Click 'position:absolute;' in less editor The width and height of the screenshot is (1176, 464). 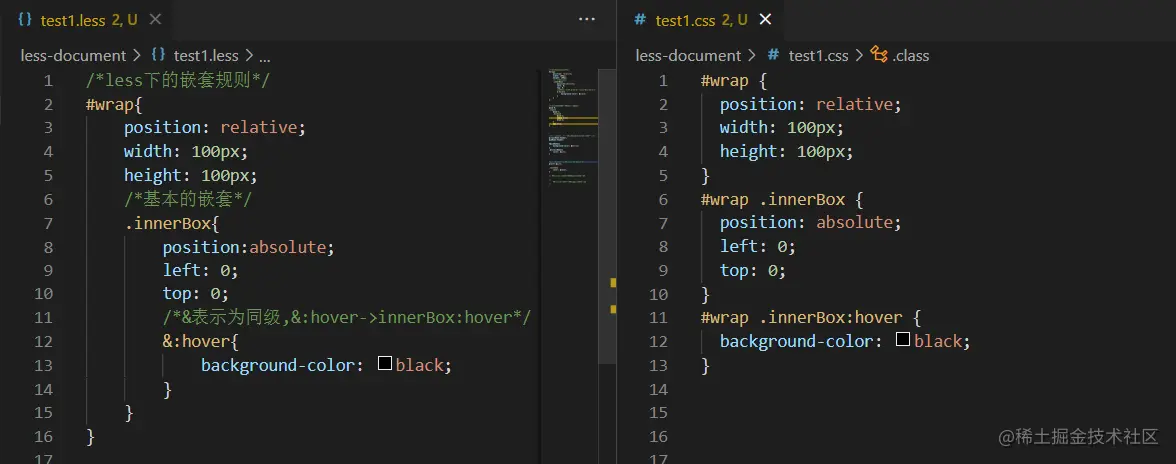pos(249,247)
